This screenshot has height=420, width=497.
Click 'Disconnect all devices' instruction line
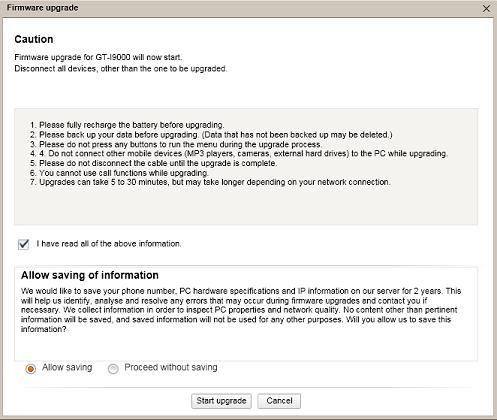pos(121,69)
